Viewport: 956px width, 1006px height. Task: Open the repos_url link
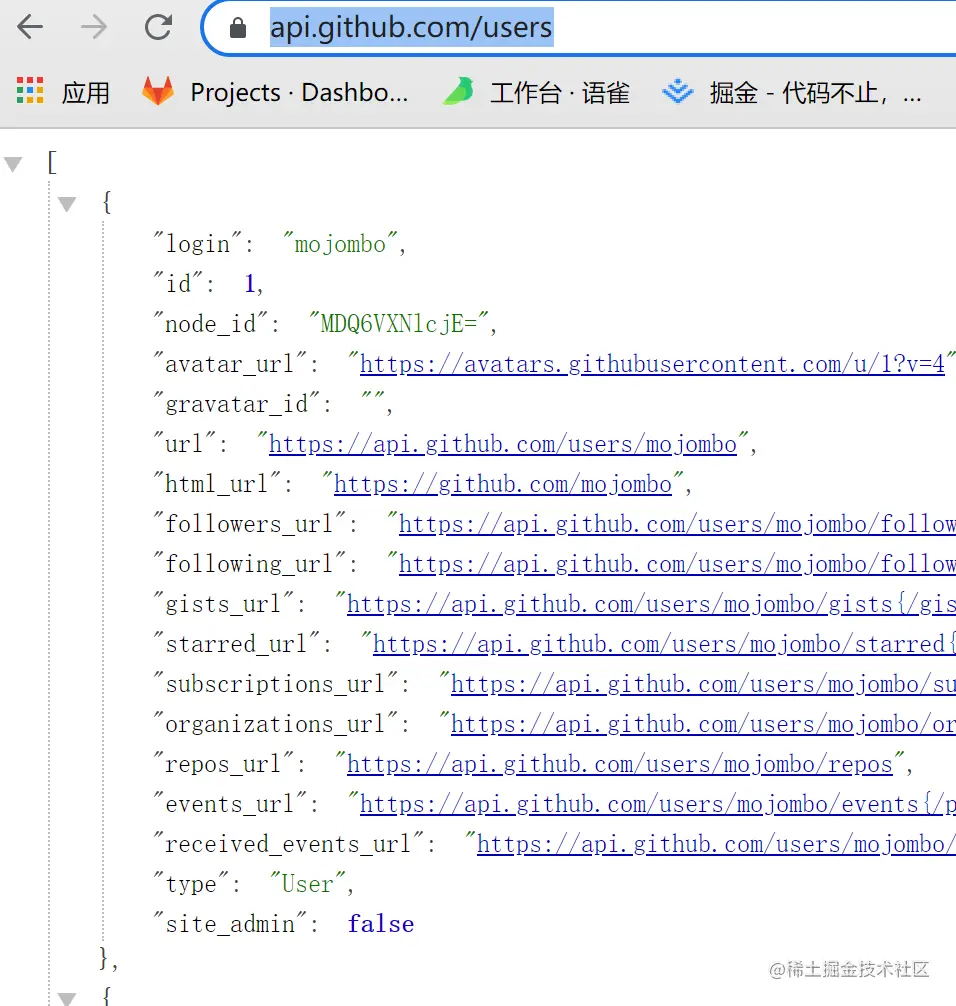(x=620, y=764)
